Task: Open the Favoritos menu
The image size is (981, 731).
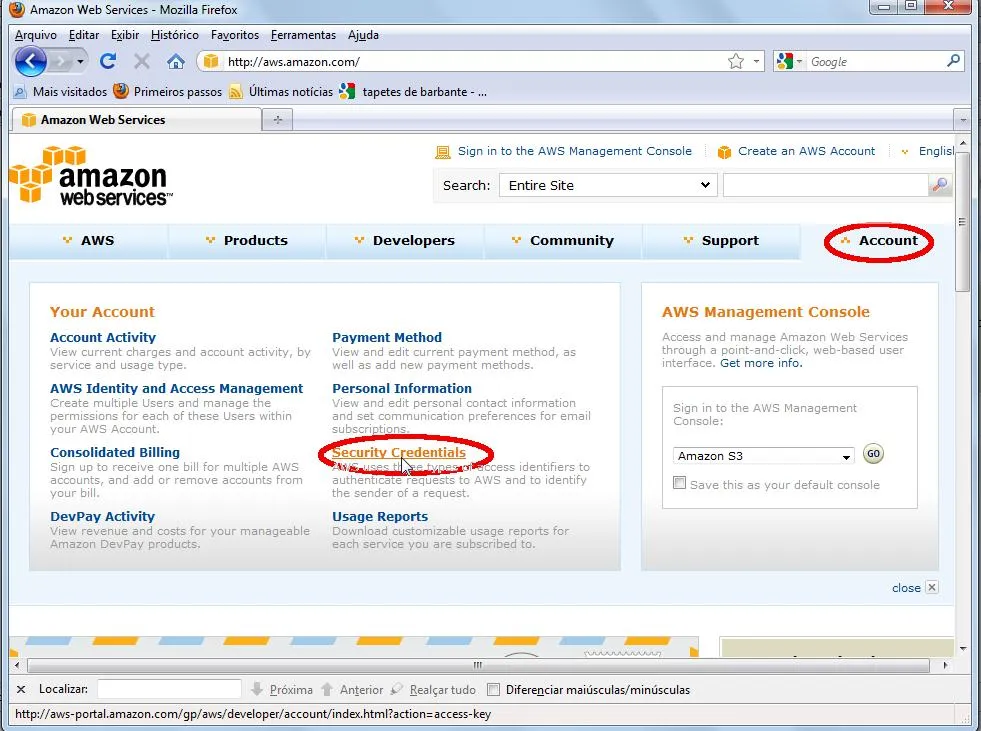Action: [235, 35]
